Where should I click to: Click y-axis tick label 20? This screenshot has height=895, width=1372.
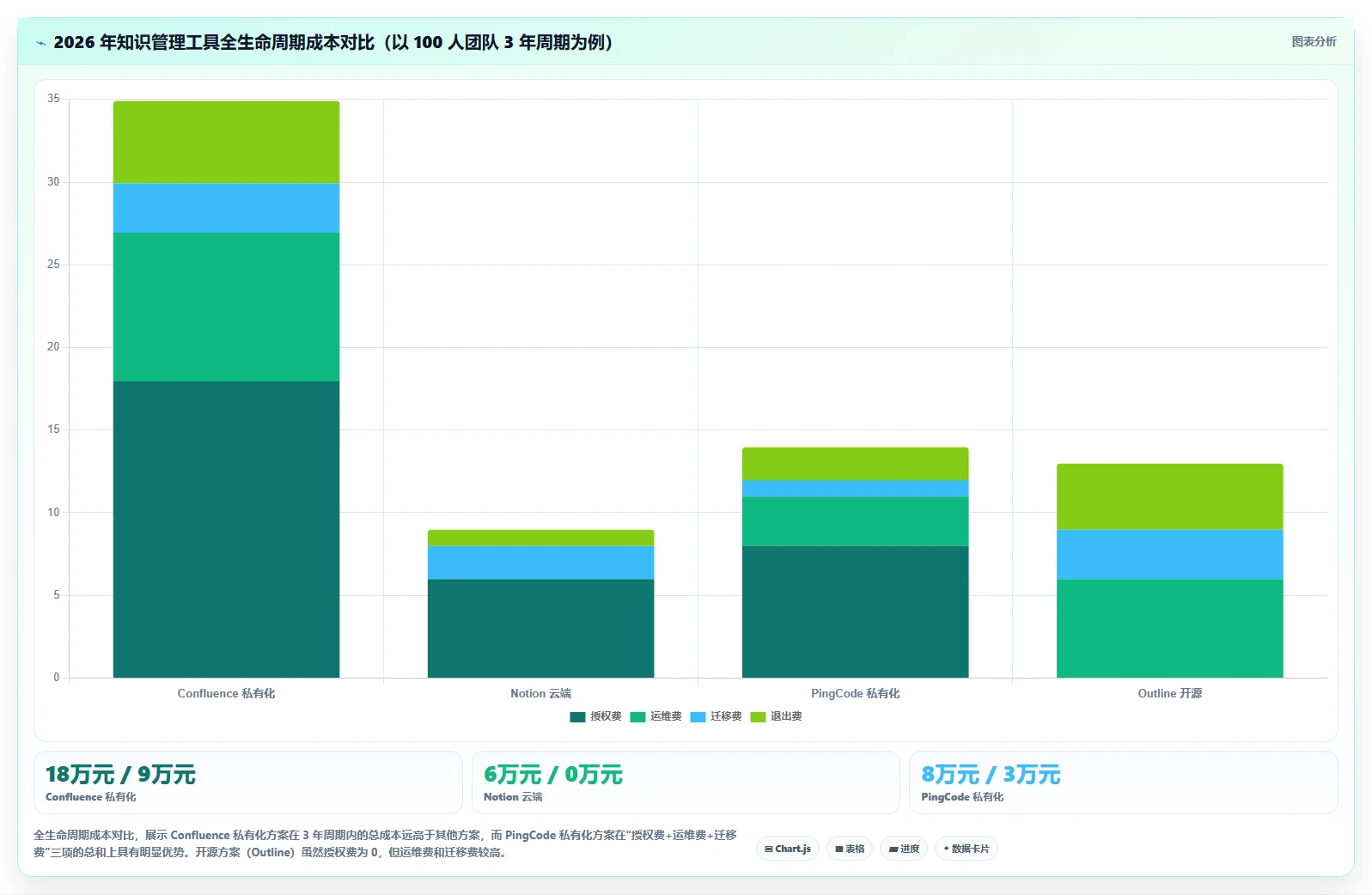(53, 347)
